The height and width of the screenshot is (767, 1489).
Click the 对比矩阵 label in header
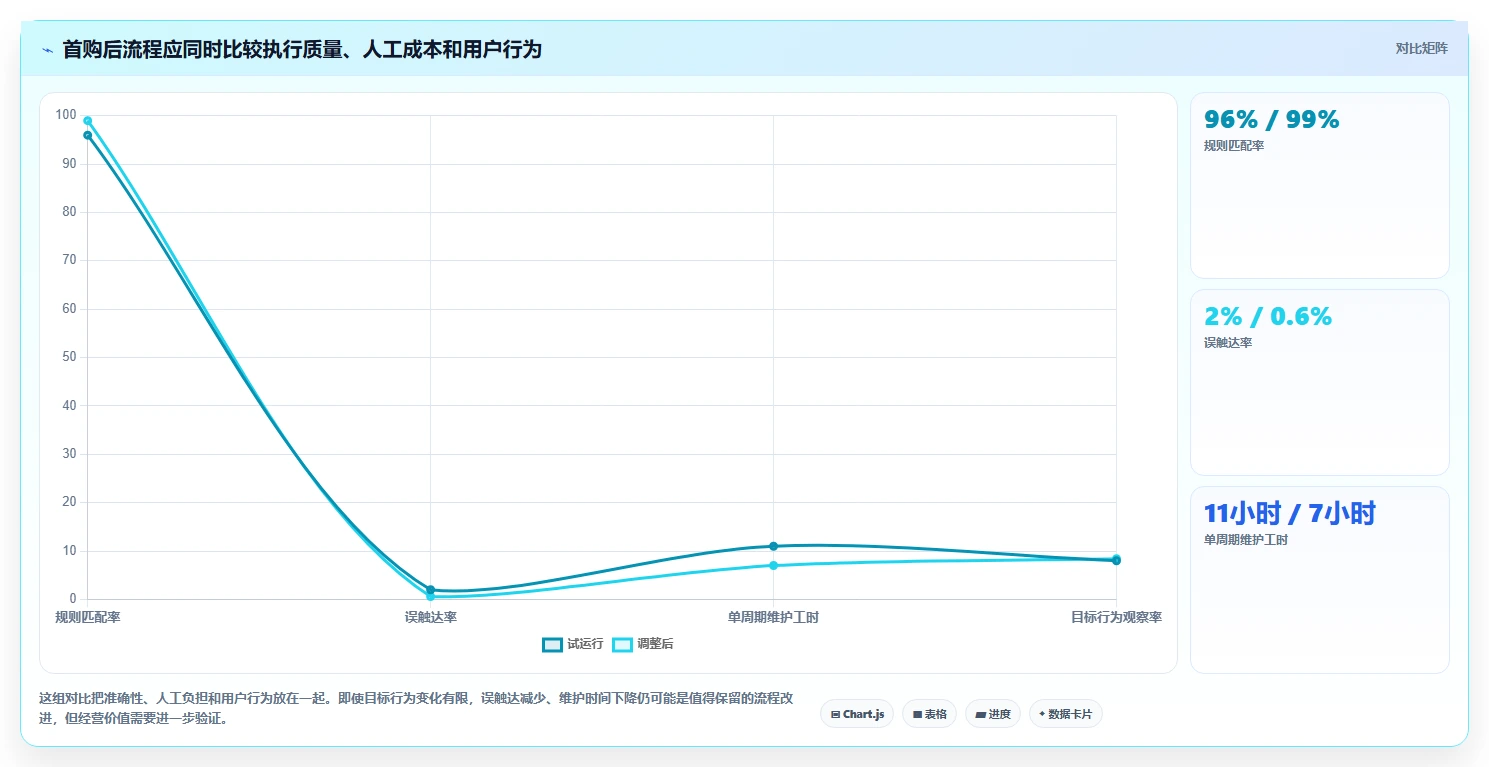(x=1421, y=48)
